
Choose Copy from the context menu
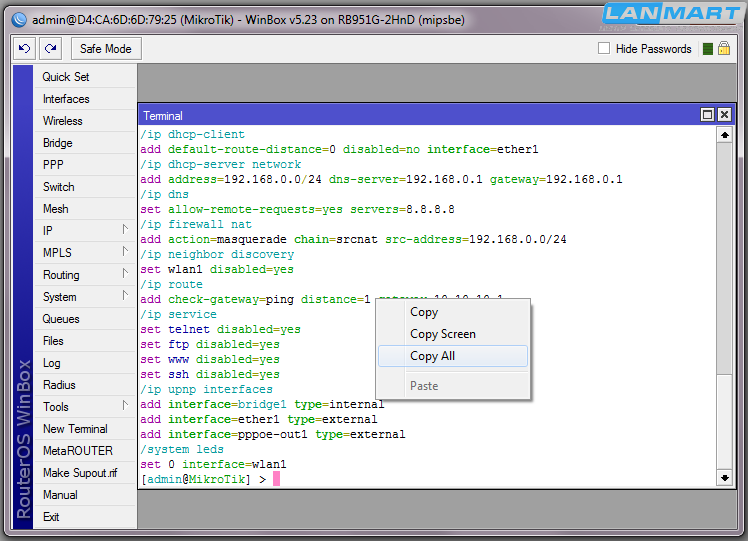click(x=453, y=312)
